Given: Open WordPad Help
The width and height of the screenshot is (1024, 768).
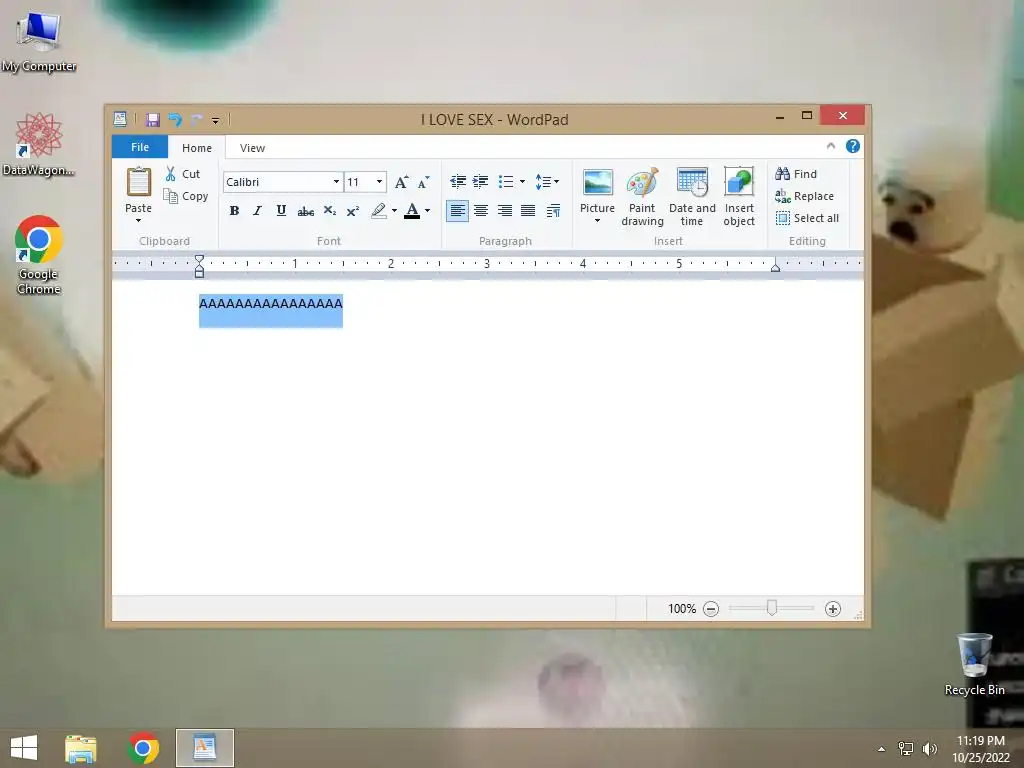Looking at the screenshot, I should coord(853,146).
